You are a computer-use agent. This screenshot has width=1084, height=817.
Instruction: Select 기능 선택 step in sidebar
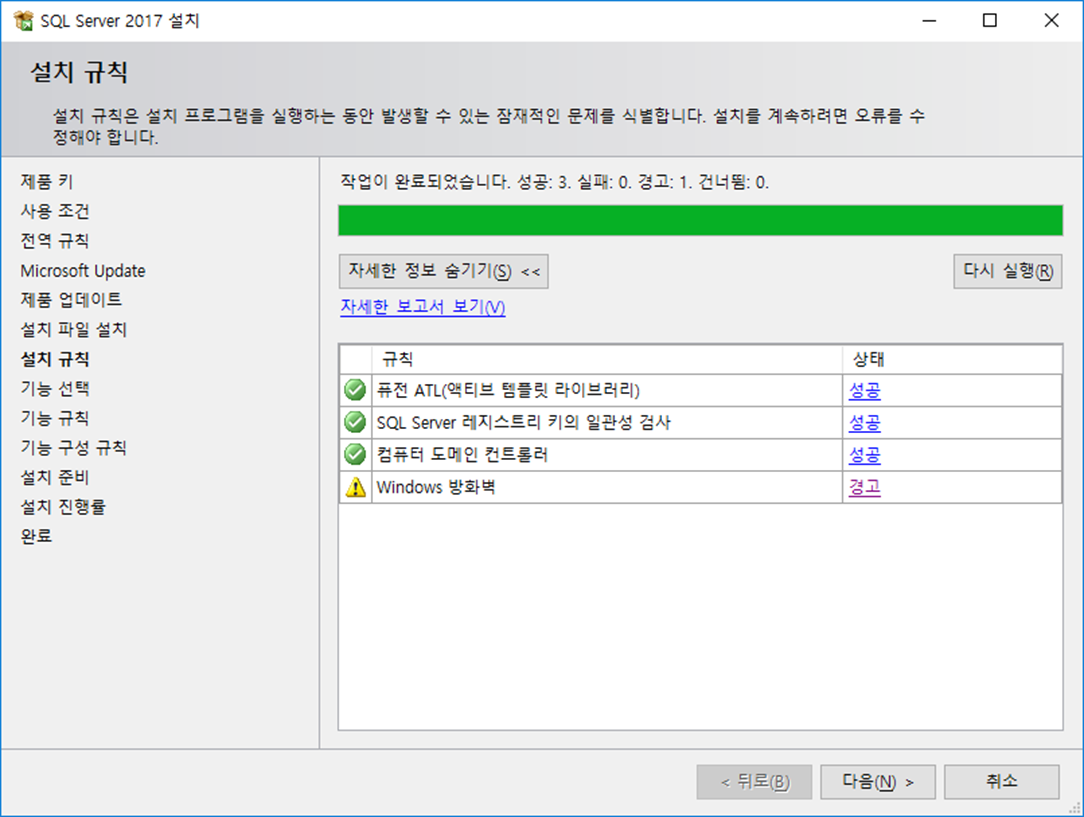point(55,388)
